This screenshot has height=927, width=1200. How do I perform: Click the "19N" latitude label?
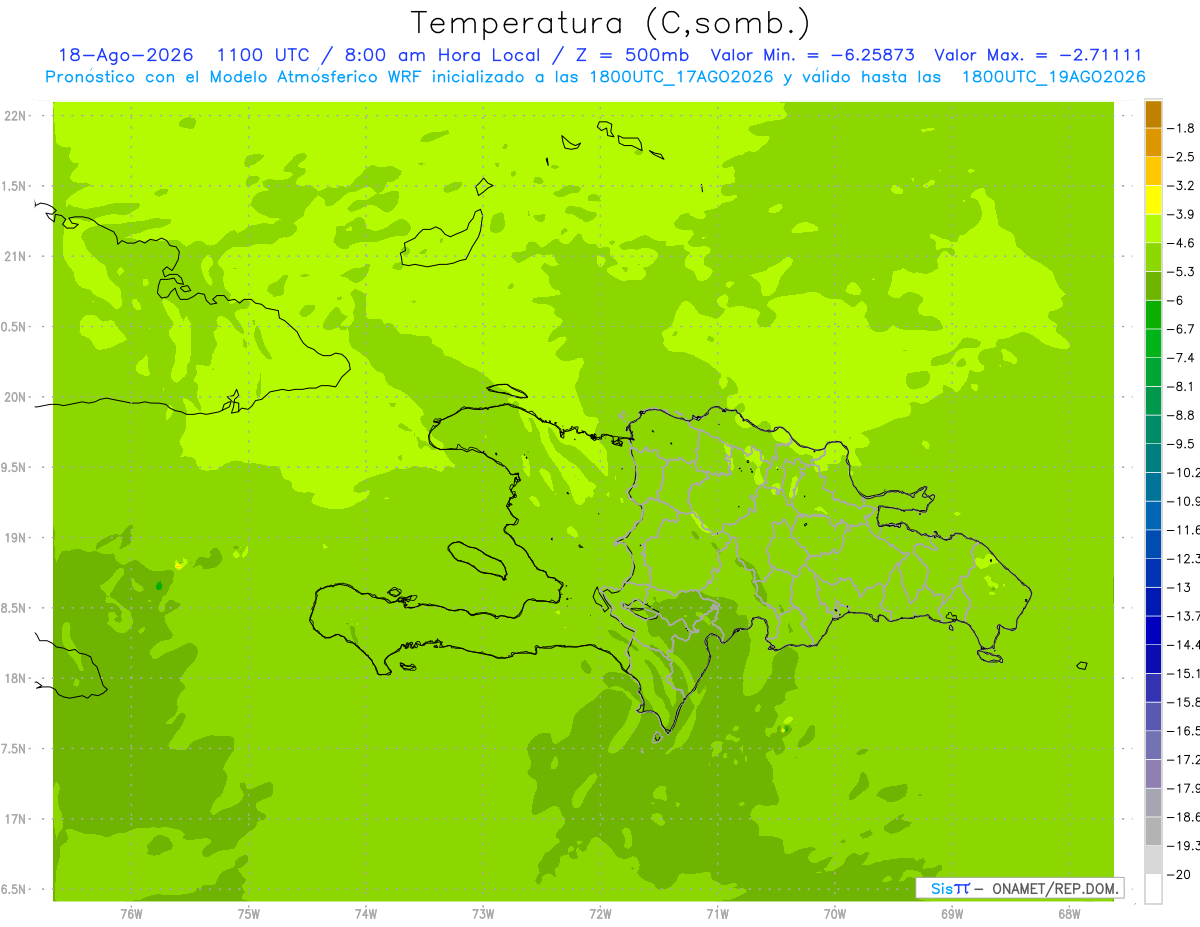(x=17, y=538)
